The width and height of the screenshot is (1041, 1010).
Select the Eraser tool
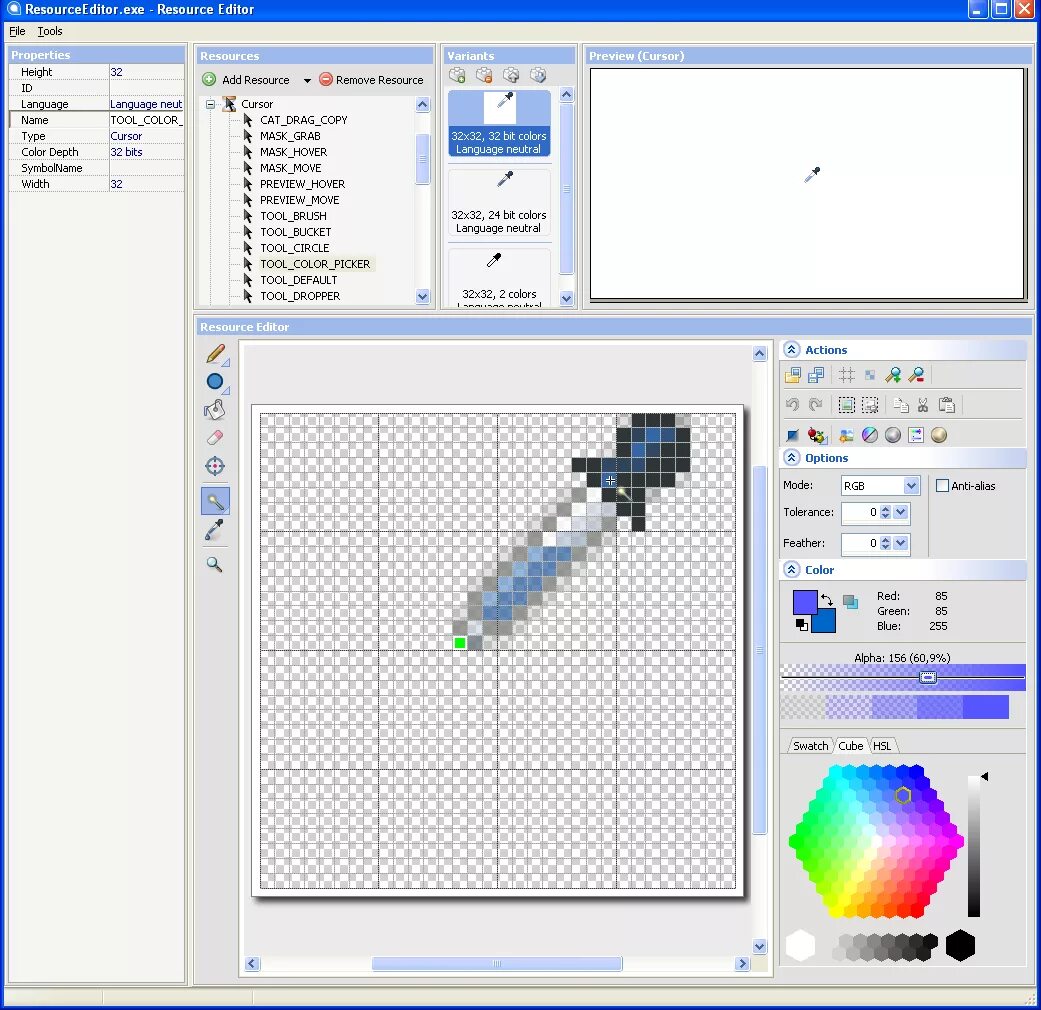pos(214,438)
